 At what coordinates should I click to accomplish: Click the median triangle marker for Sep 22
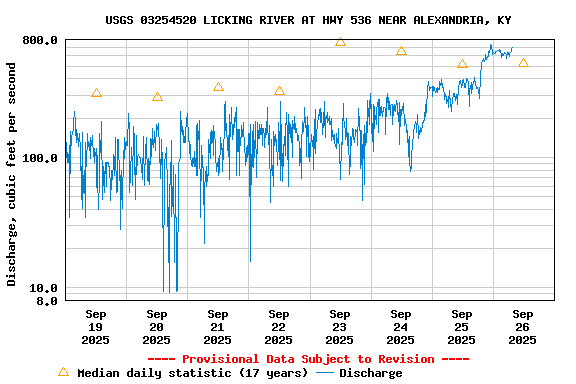[x=279, y=91]
